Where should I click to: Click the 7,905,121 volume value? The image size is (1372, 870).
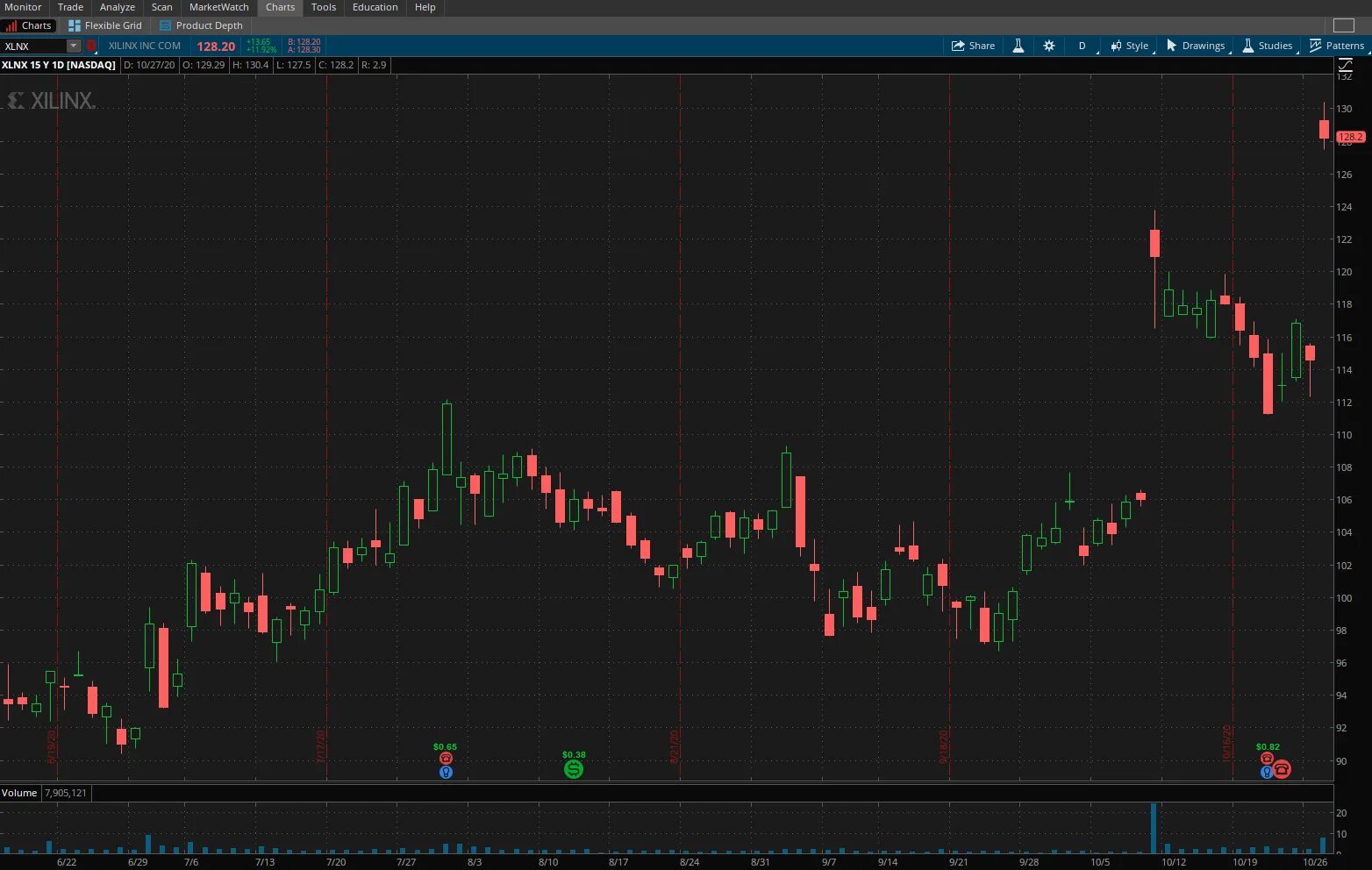(66, 793)
